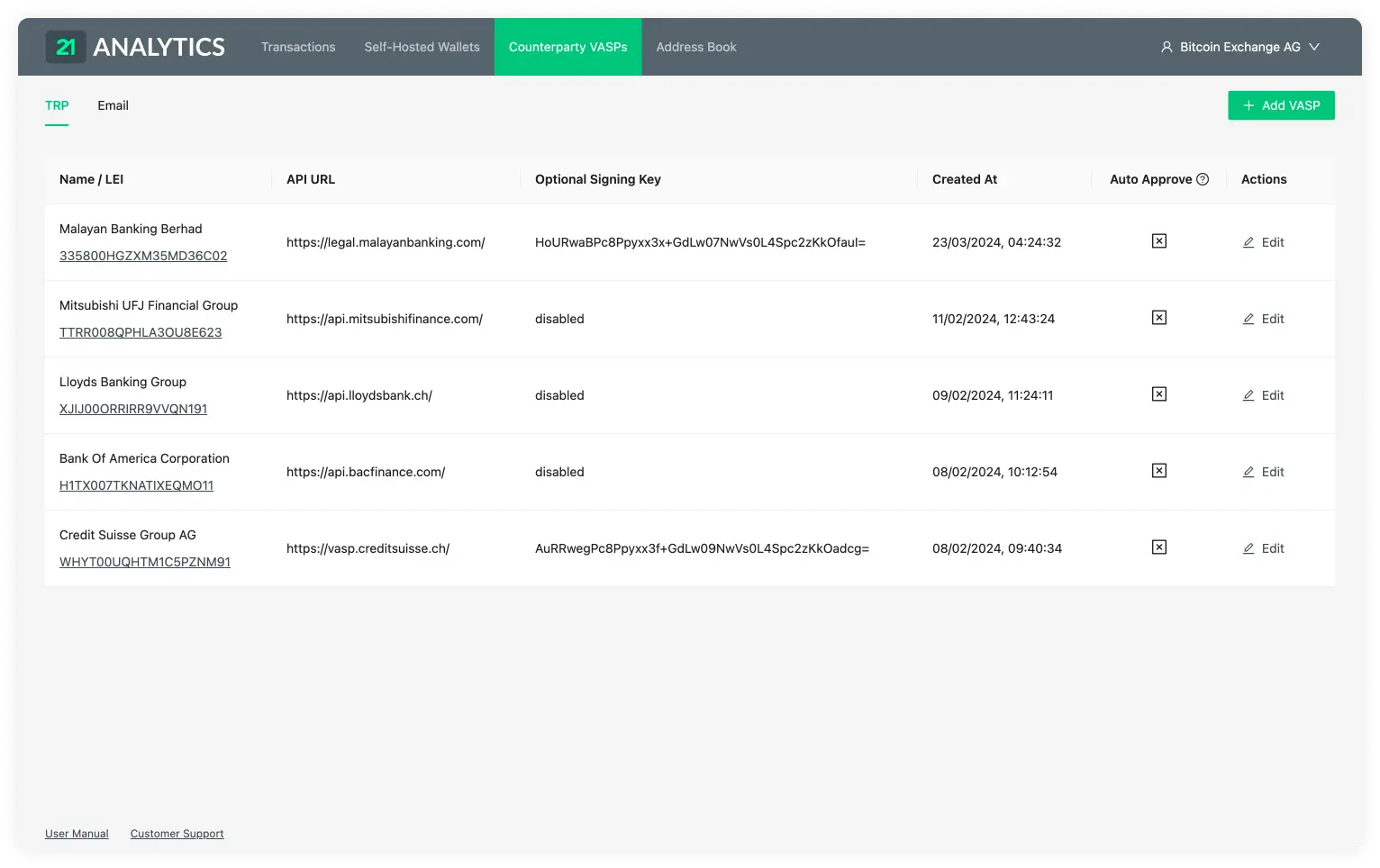1380x868 pixels.
Task: Open the User Manual link
Action: point(77,834)
